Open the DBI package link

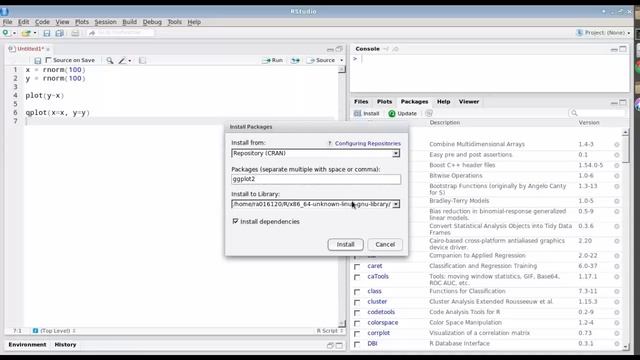[x=372, y=344]
